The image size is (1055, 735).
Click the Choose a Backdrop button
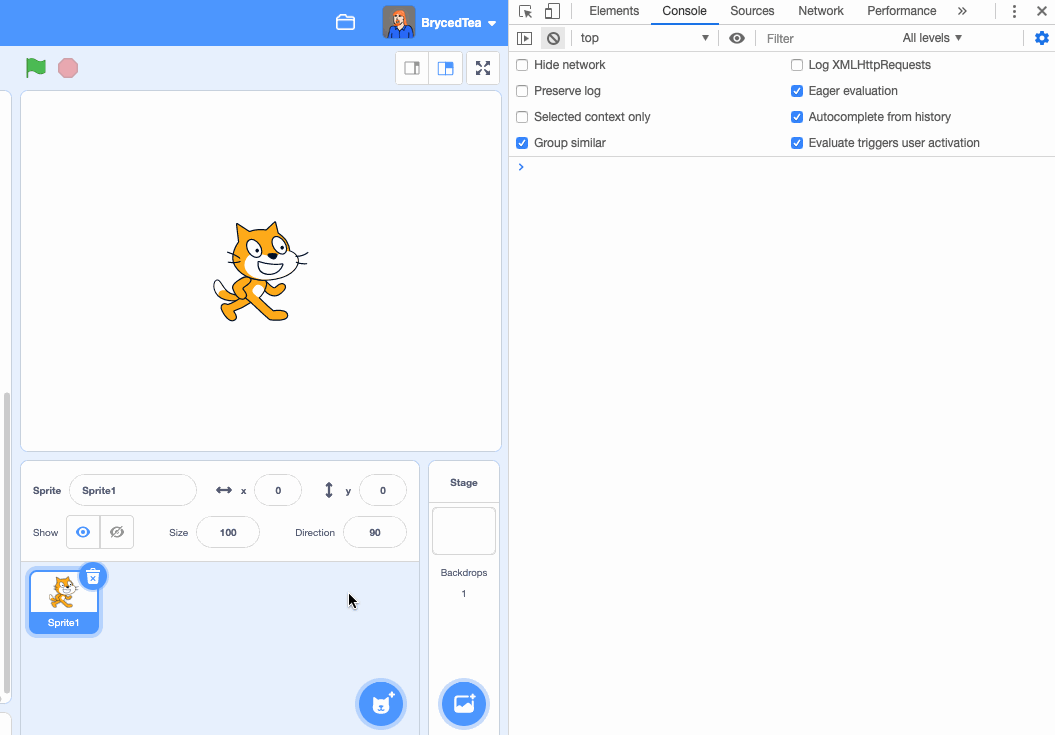click(x=464, y=704)
